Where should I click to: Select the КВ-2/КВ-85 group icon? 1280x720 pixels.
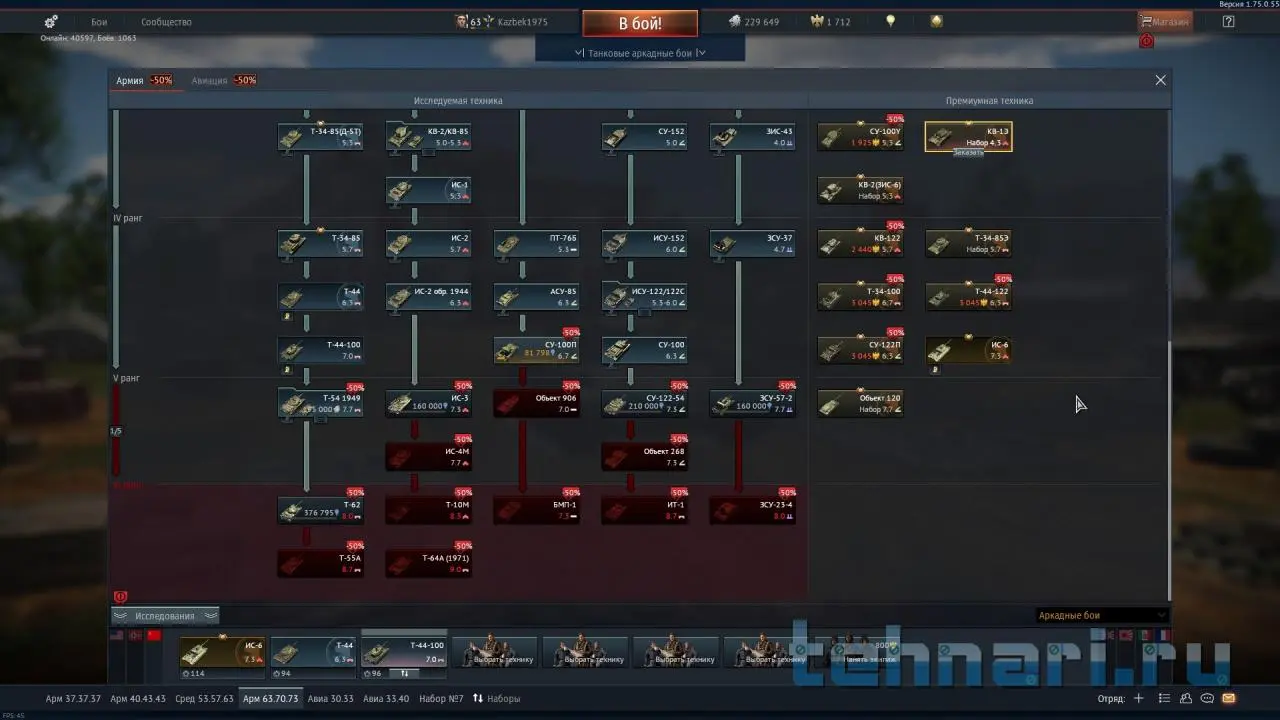click(428, 137)
